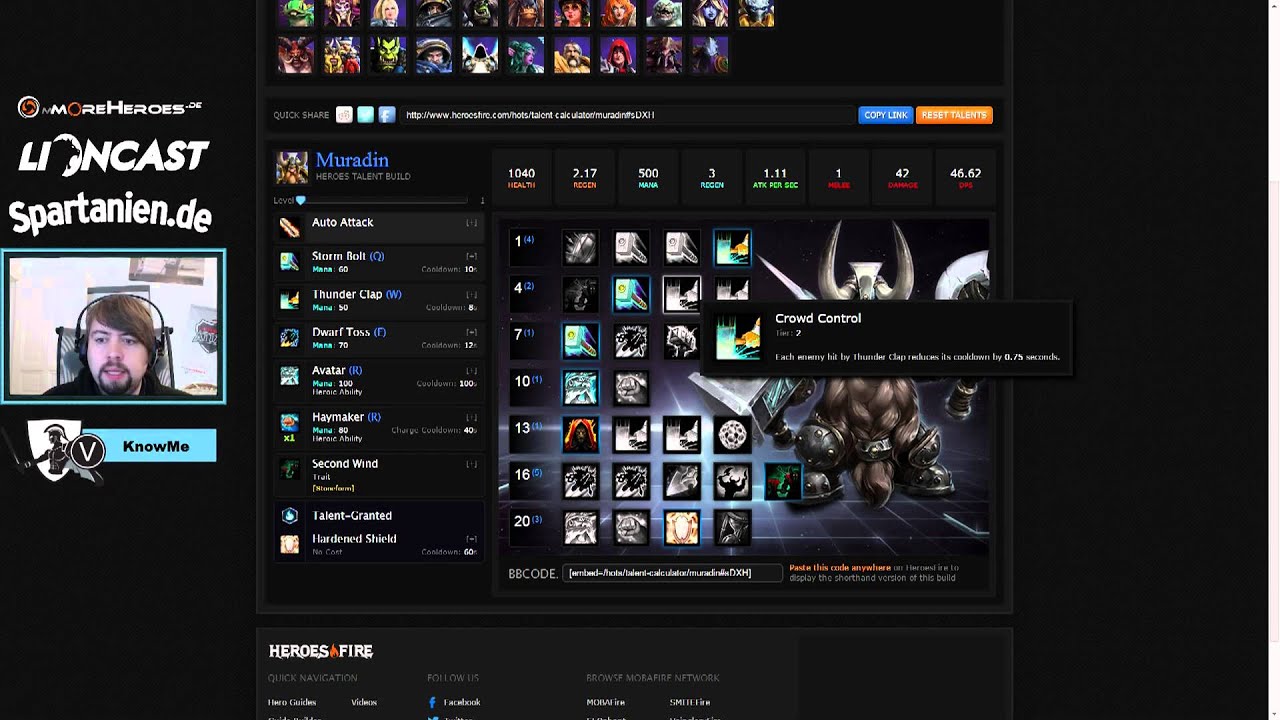Open the MOBAFire network link
The image size is (1280, 720).
tap(606, 702)
